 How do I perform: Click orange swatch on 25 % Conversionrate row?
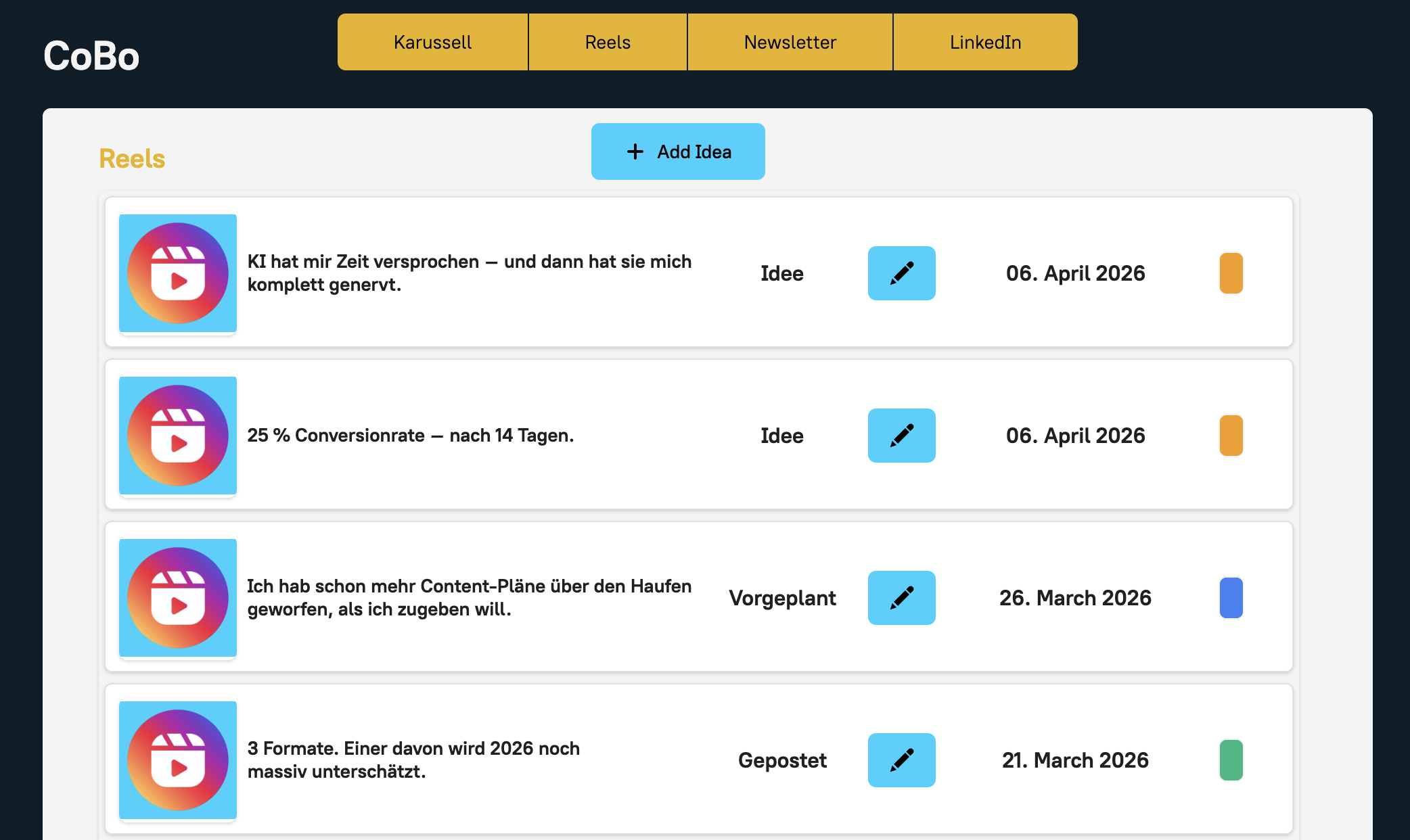click(x=1231, y=436)
